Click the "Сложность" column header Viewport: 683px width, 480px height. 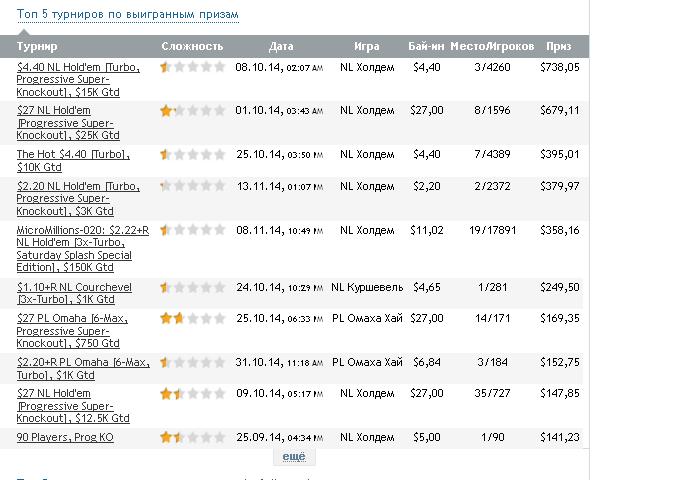pyautogui.click(x=192, y=47)
